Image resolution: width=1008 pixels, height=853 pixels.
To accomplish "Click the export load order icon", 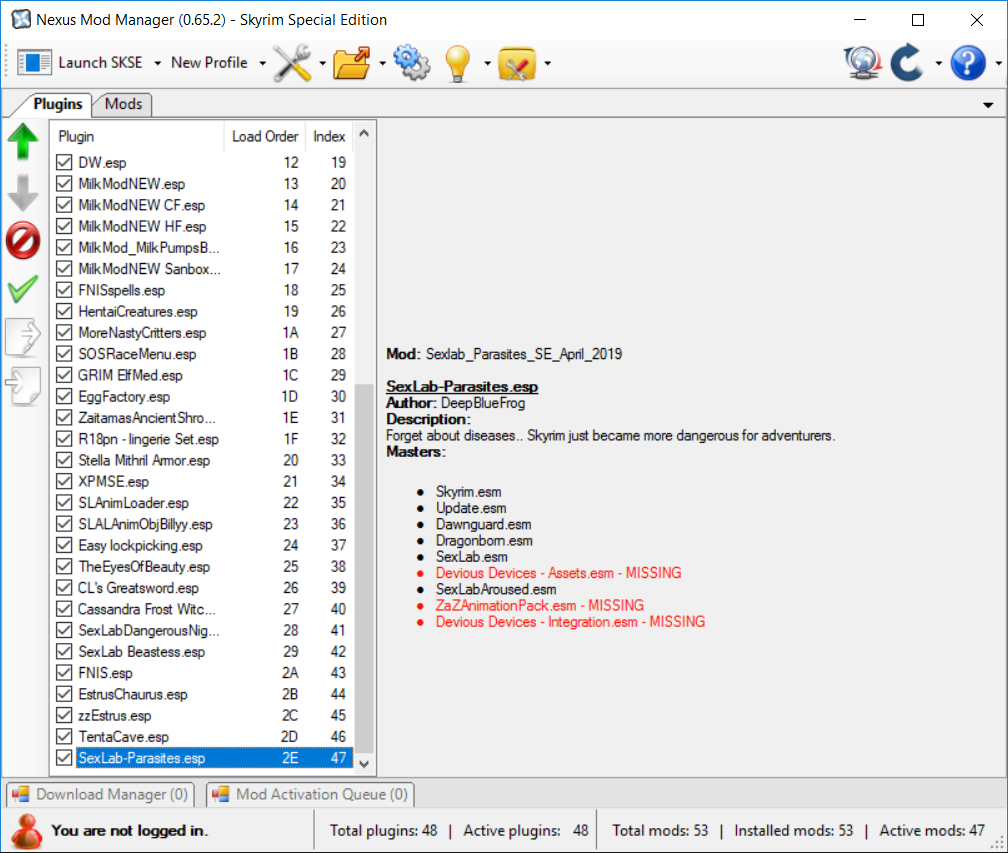I will [23, 337].
